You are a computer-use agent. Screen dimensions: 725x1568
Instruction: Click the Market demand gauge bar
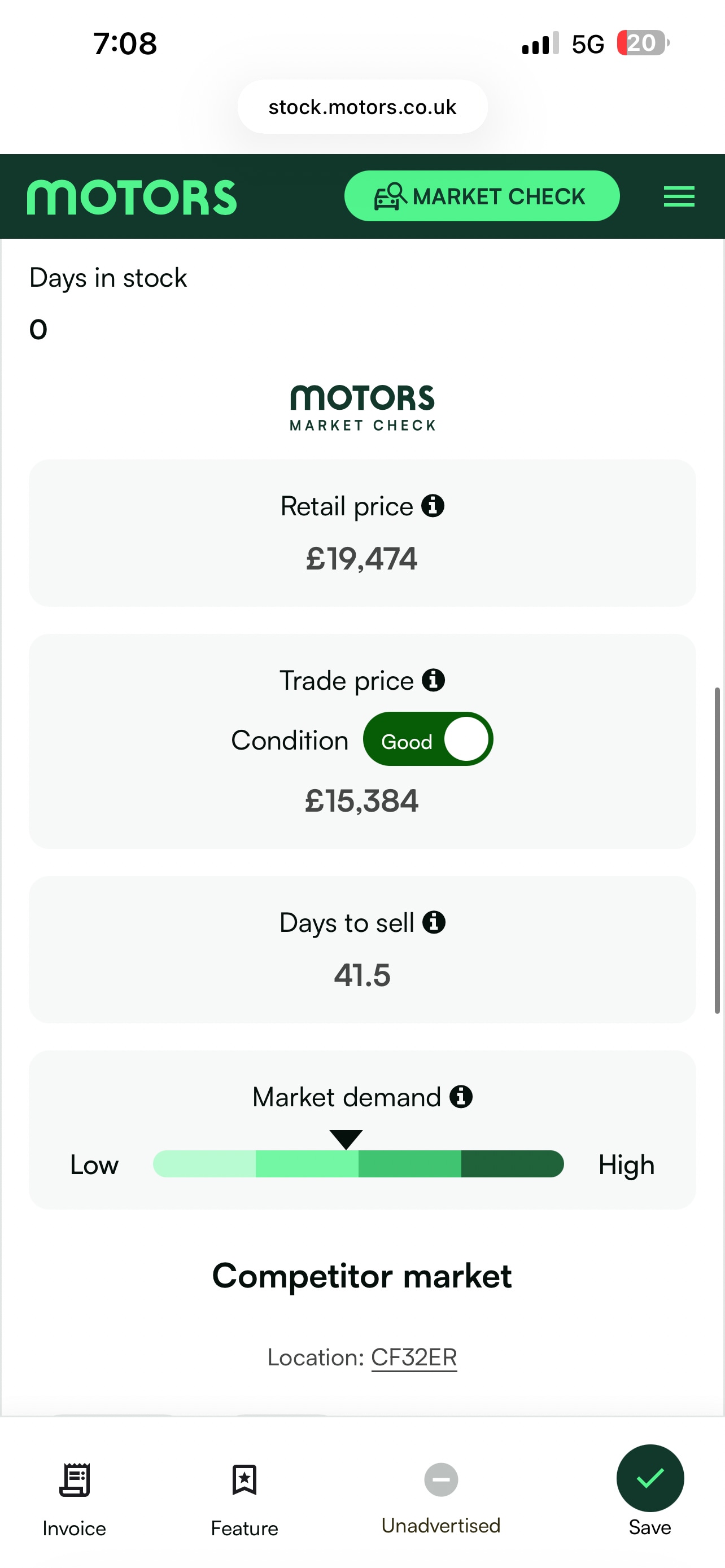coord(358,1164)
